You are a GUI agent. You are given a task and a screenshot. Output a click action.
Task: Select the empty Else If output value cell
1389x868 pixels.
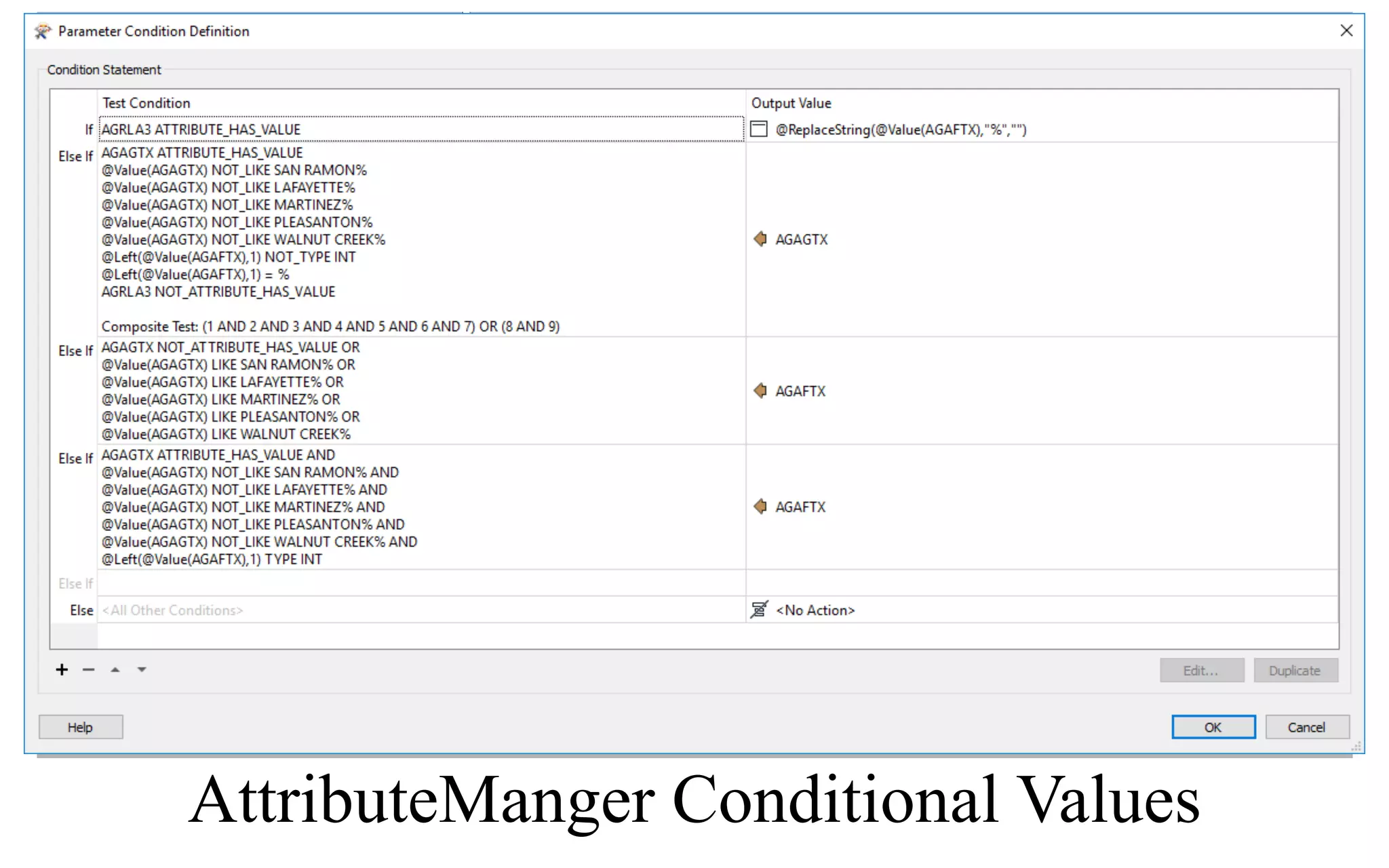pyautogui.click(x=1042, y=583)
